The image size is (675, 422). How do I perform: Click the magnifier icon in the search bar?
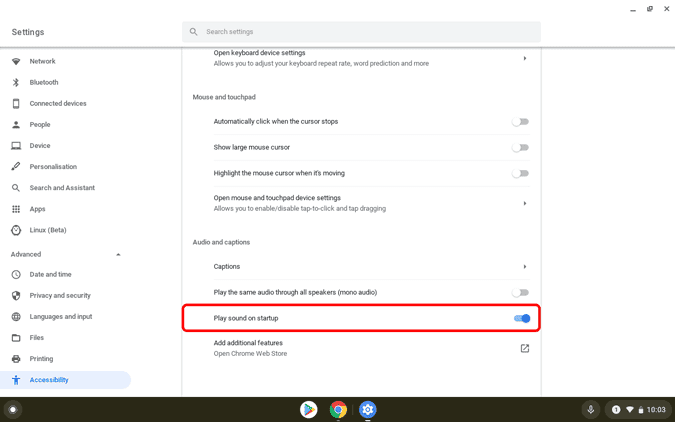pos(194,32)
